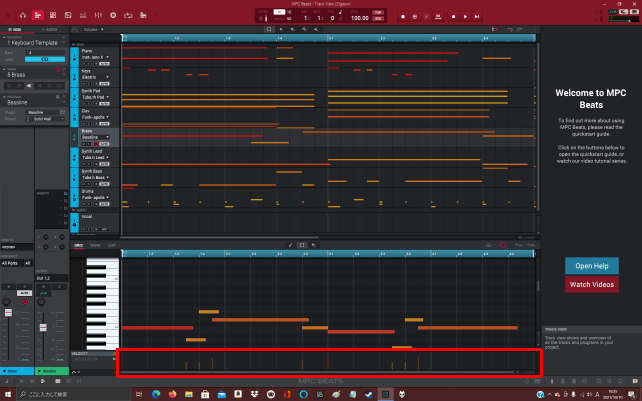This screenshot has height=401, width=642.
Task: Click the Watch Videos button
Action: tap(591, 284)
